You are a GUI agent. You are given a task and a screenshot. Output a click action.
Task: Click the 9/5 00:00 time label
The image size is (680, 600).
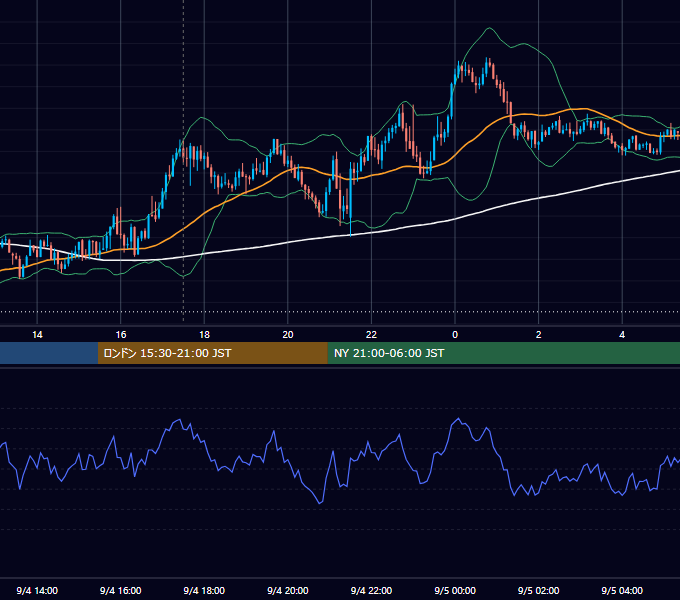click(455, 591)
